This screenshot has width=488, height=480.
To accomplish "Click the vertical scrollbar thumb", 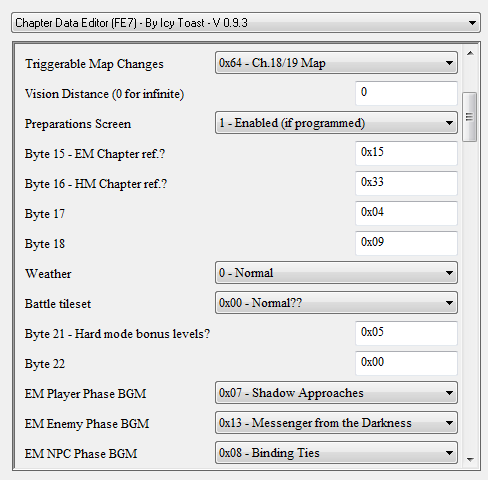I will pyautogui.click(x=470, y=117).
